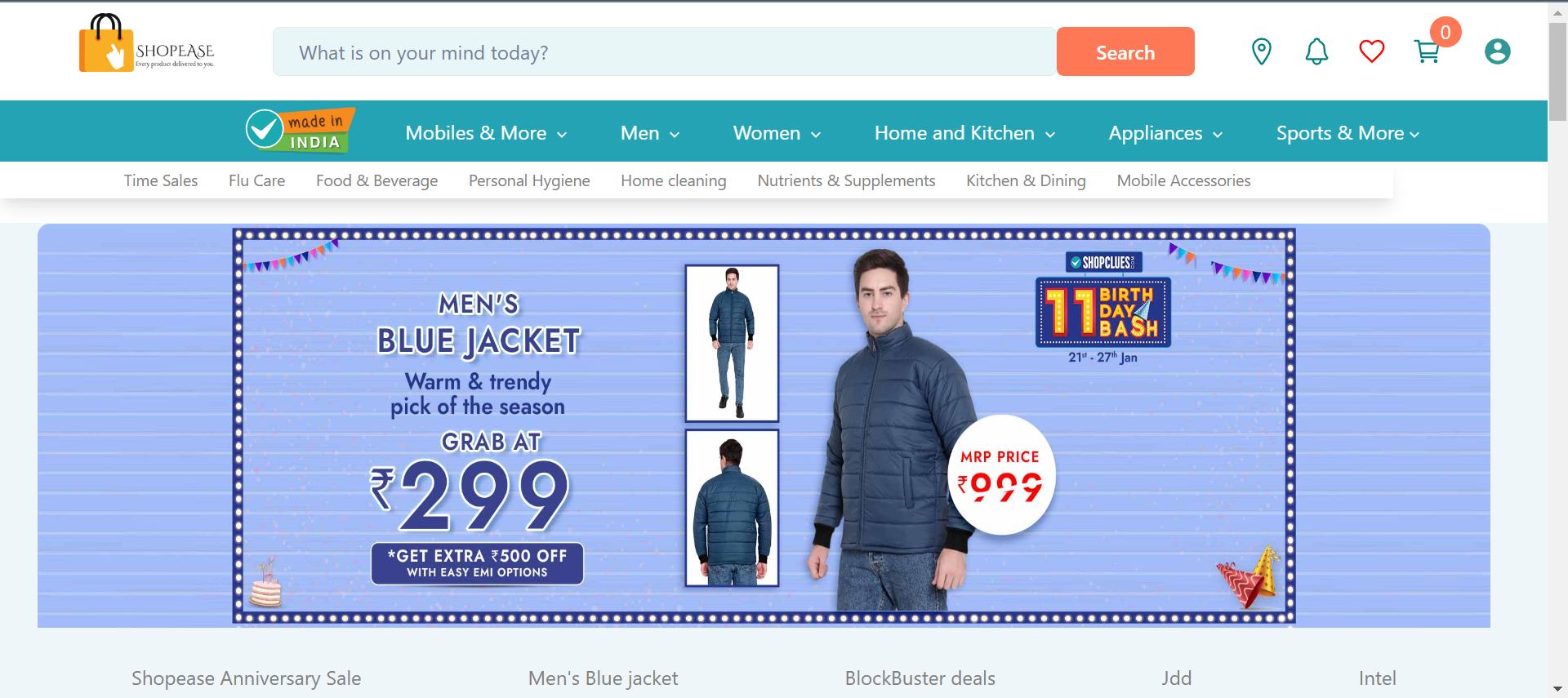The width and height of the screenshot is (1568, 698).
Task: Click the Men's Blue Jacket banner
Action: pos(764,425)
